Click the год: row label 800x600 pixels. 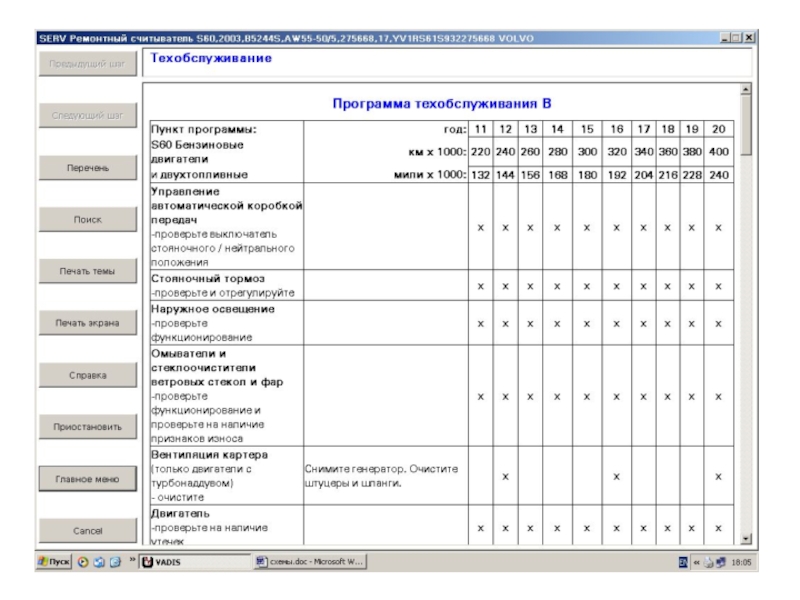pyautogui.click(x=455, y=129)
